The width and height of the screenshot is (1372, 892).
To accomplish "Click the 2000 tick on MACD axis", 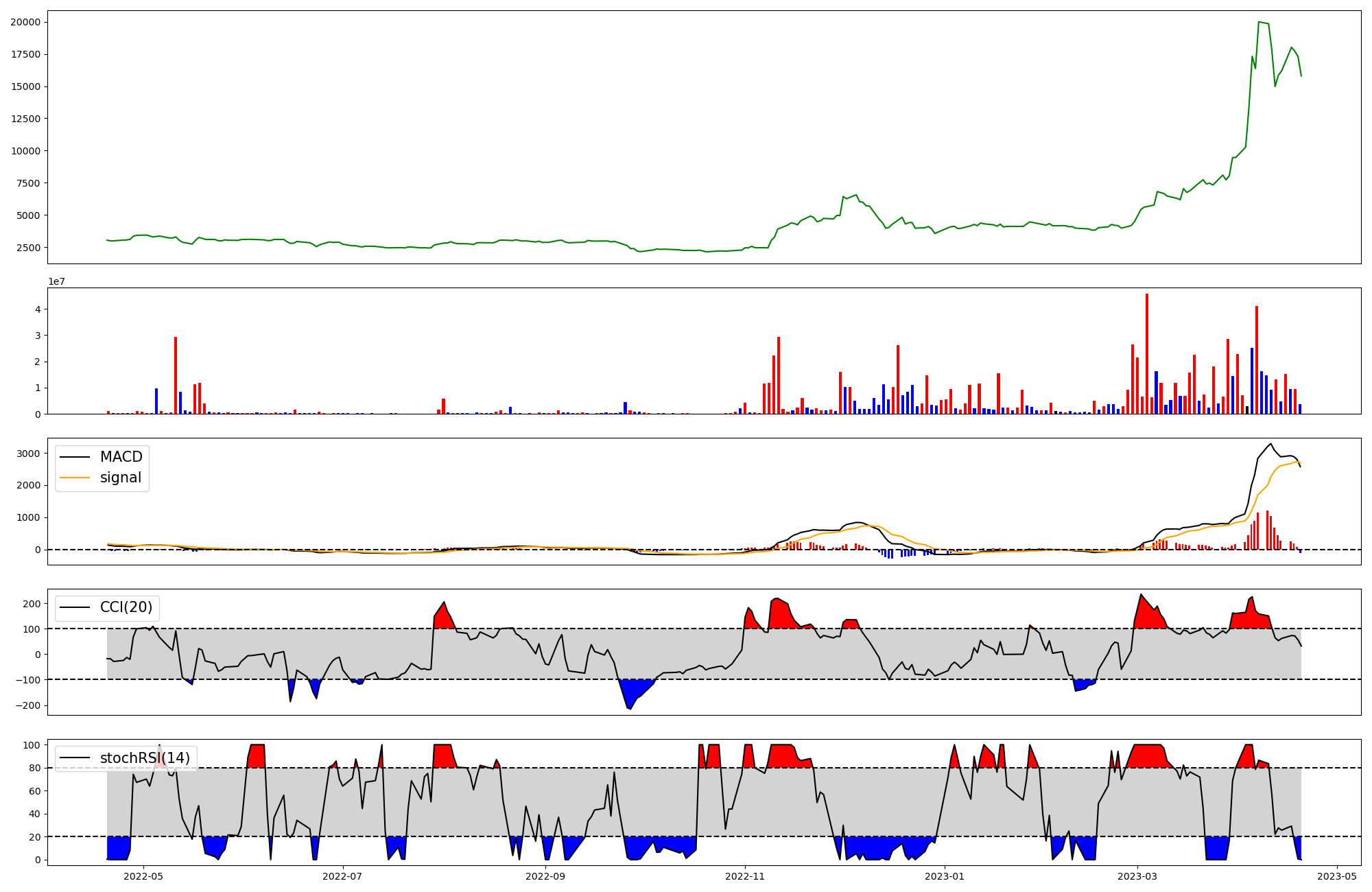I will tap(27, 486).
